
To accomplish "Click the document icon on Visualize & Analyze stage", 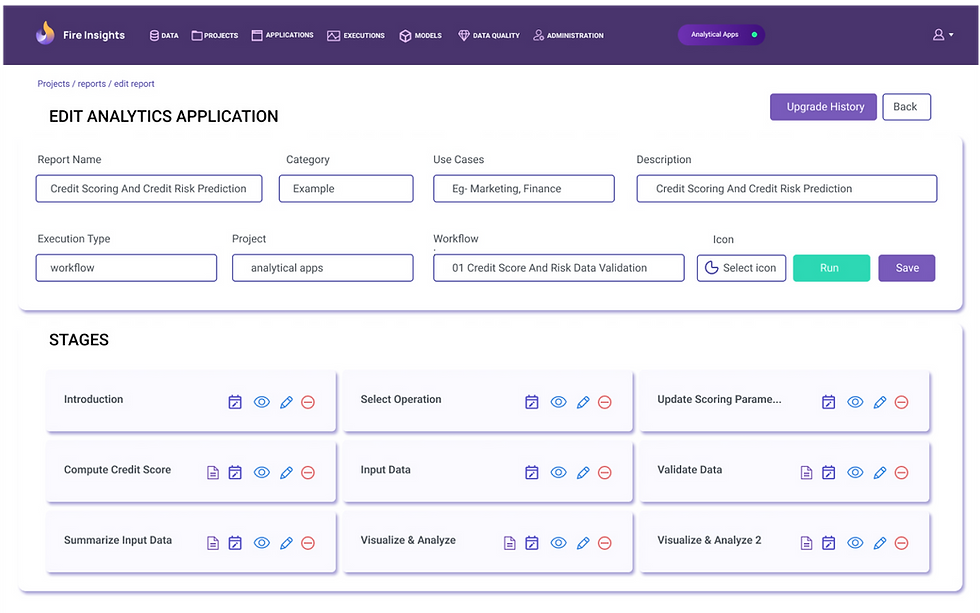I will click(509, 543).
